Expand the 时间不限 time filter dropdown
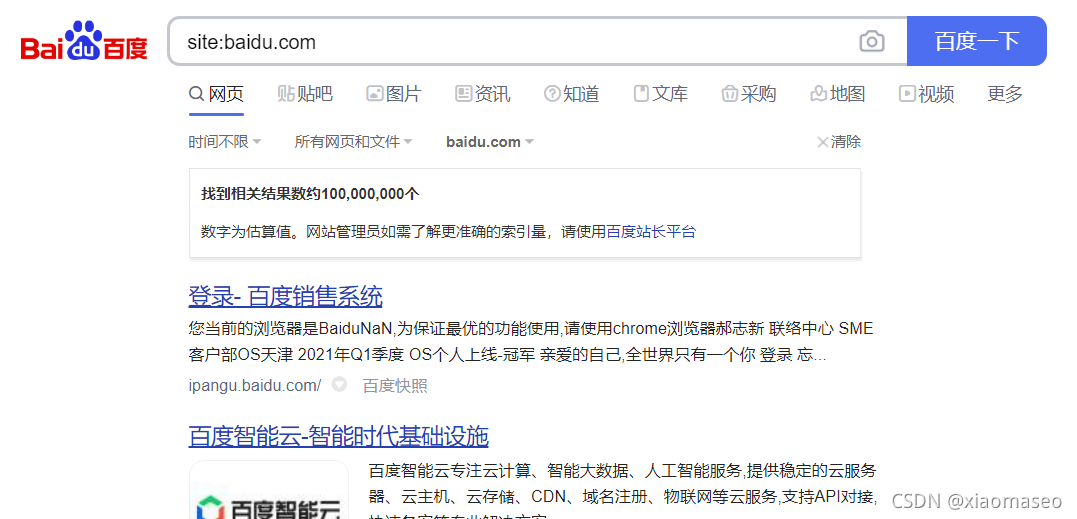Viewport: 1077px width, 519px height. click(225, 142)
